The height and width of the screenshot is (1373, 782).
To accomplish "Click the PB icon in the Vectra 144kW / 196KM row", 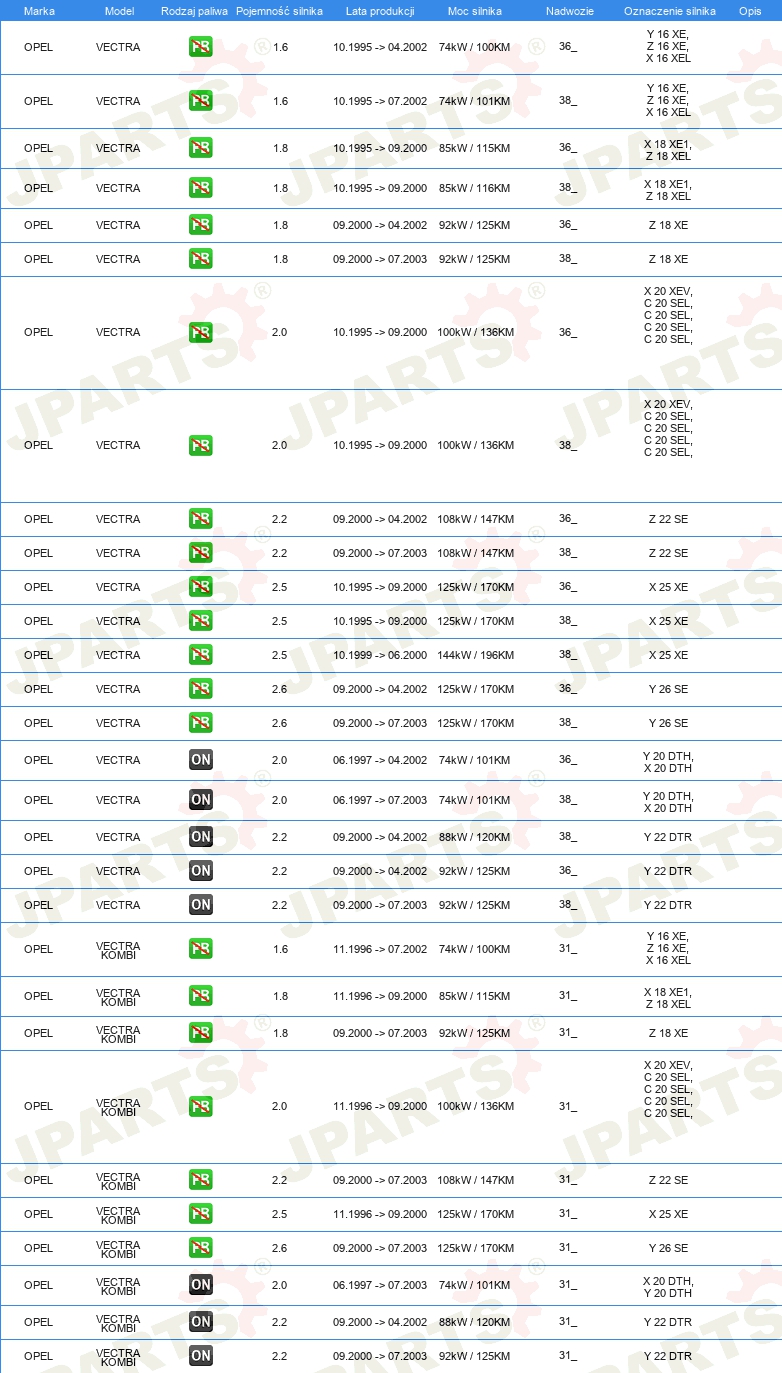I will point(201,654).
